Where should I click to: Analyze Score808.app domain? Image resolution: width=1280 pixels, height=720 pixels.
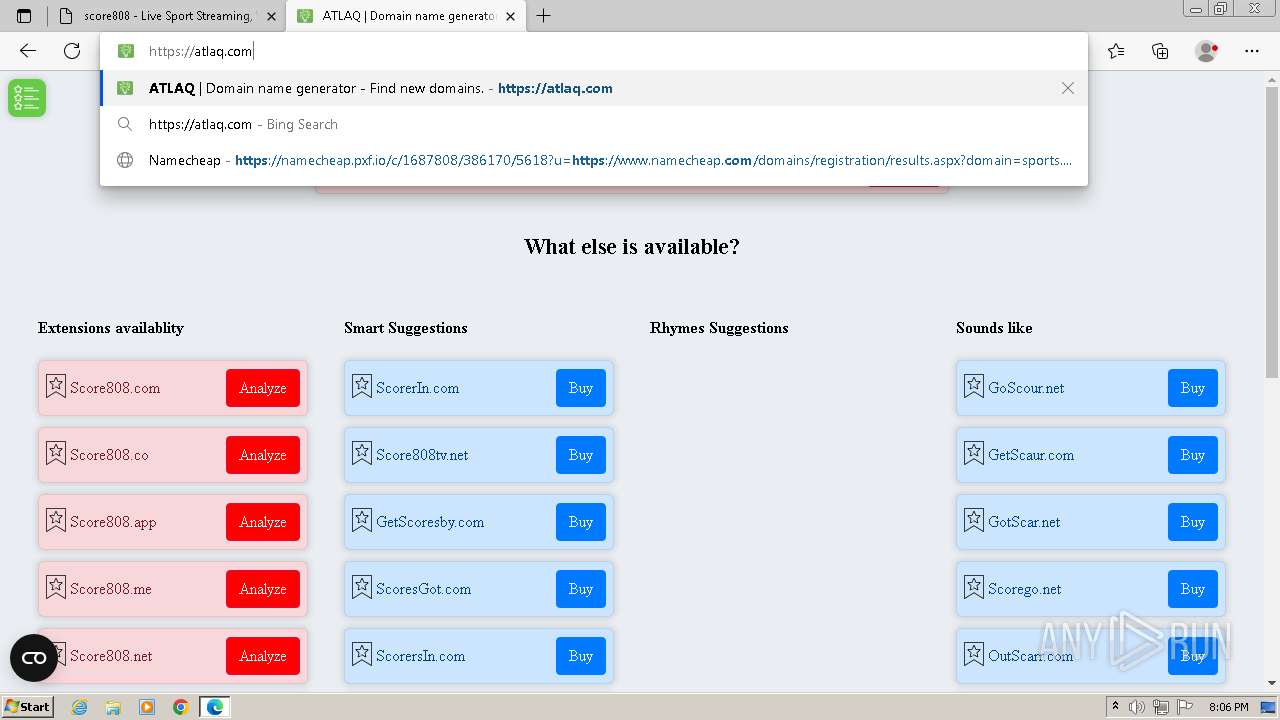[263, 522]
